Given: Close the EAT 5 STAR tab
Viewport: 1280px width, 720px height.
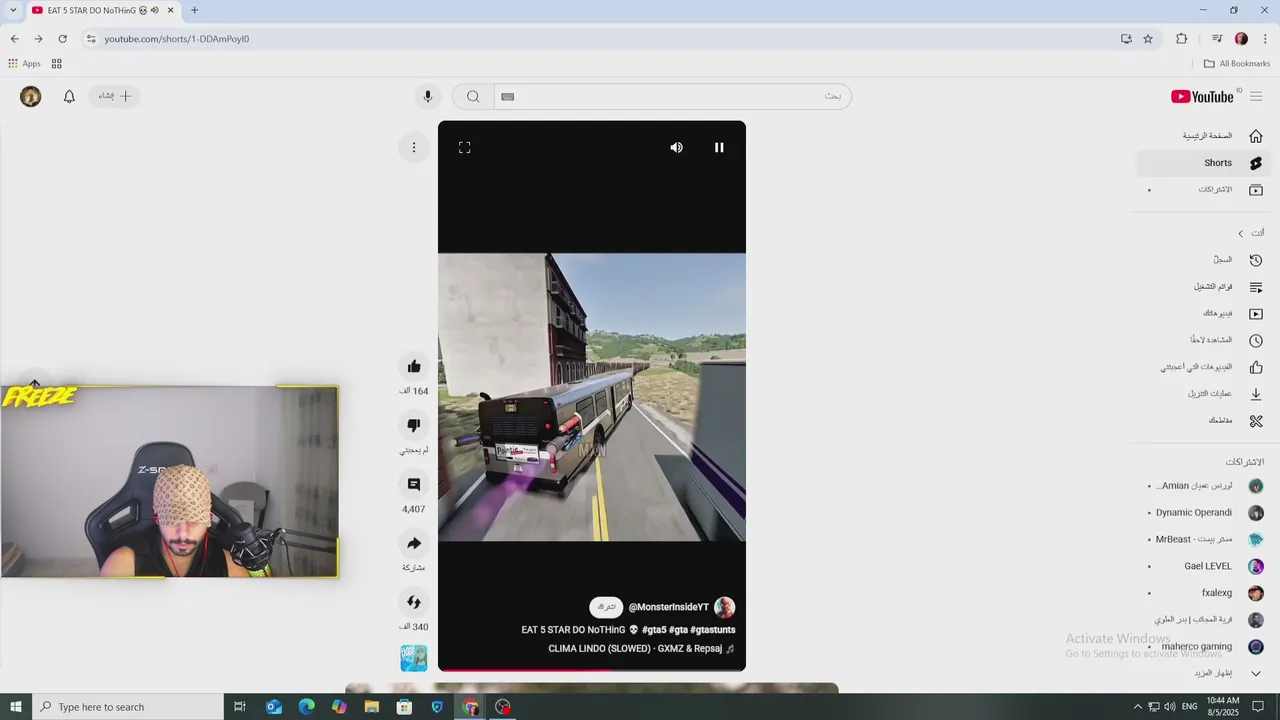Looking at the screenshot, I should click(x=170, y=10).
